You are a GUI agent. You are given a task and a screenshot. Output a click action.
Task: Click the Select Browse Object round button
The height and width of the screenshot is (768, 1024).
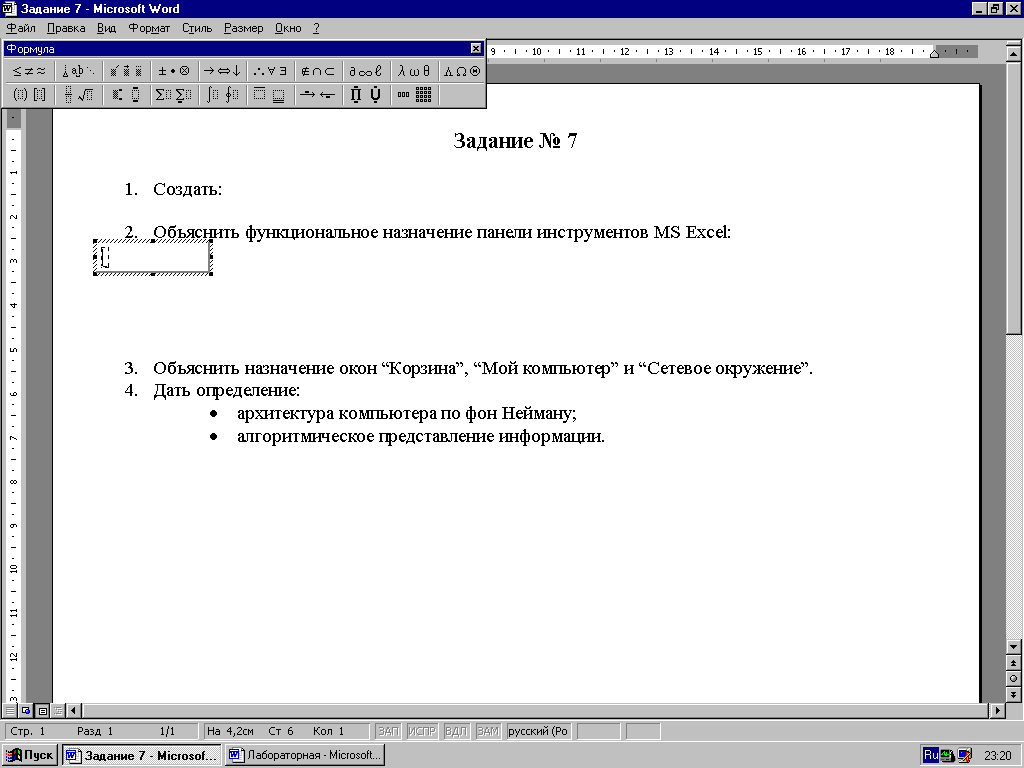[x=1014, y=679]
